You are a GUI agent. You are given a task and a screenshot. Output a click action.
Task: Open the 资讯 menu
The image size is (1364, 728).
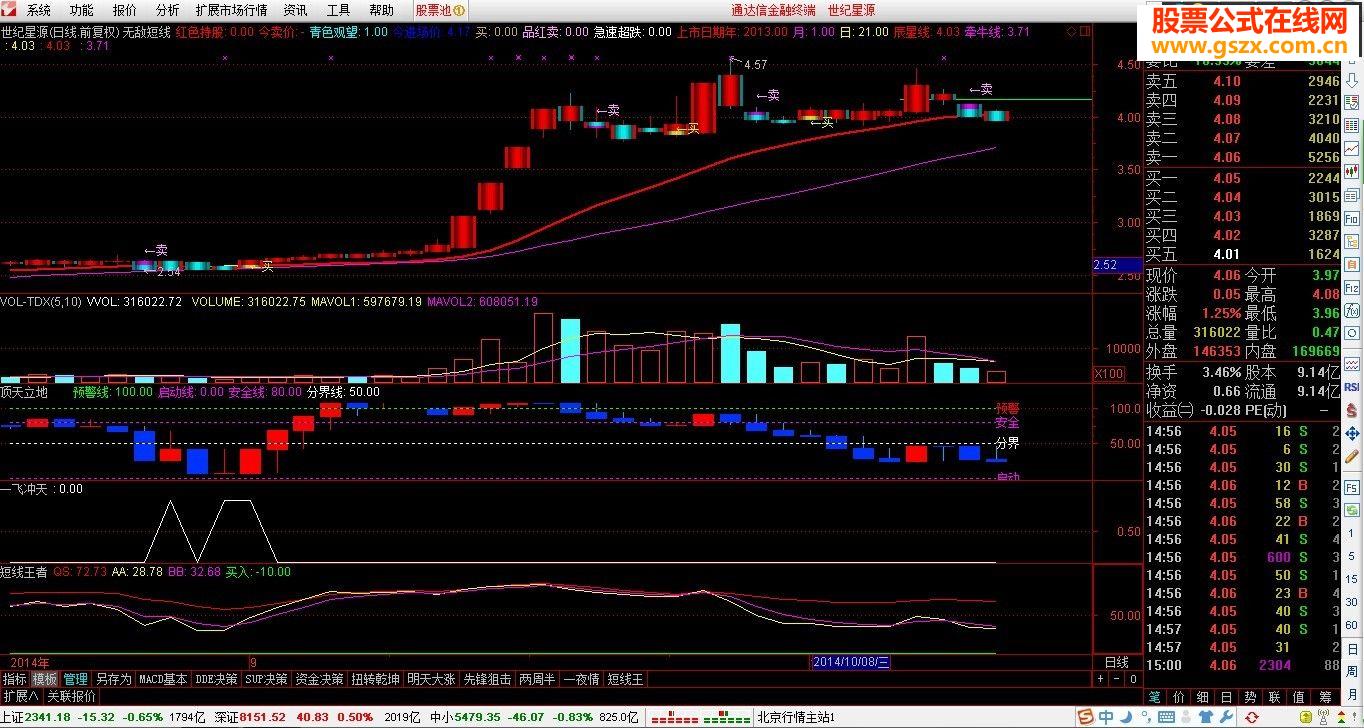point(295,10)
